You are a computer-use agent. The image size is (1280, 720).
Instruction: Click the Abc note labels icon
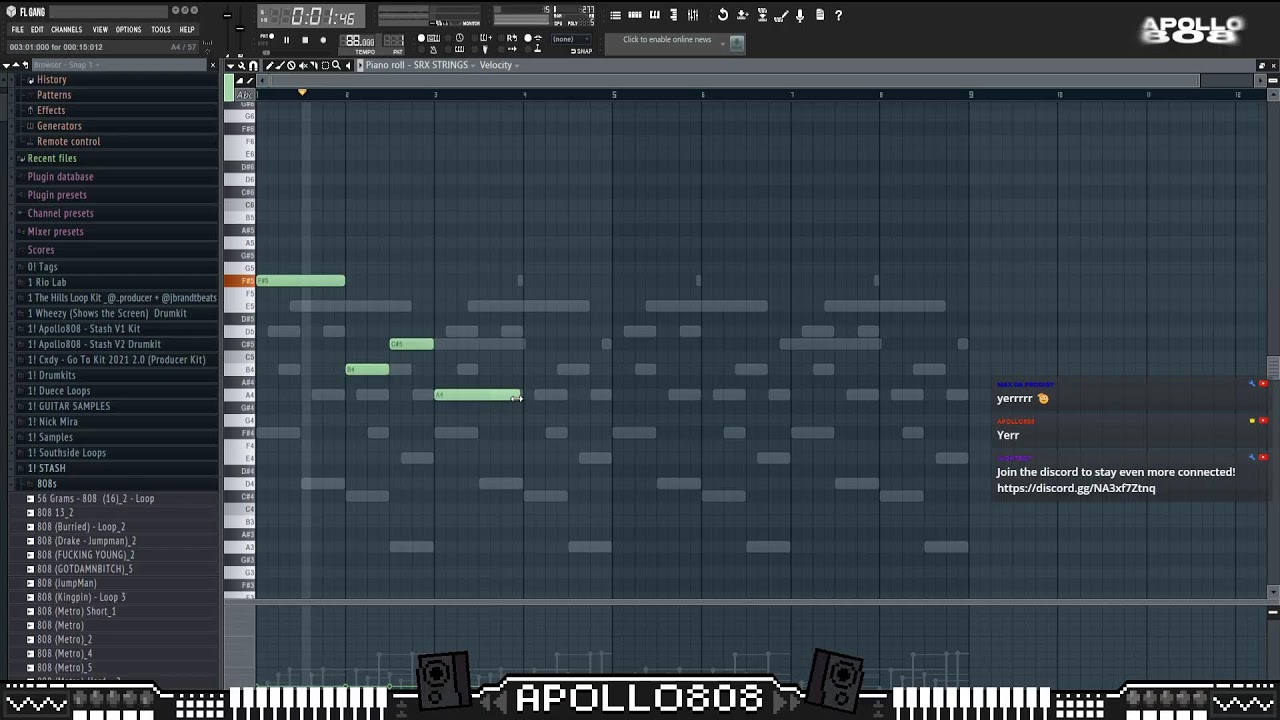tap(244, 95)
